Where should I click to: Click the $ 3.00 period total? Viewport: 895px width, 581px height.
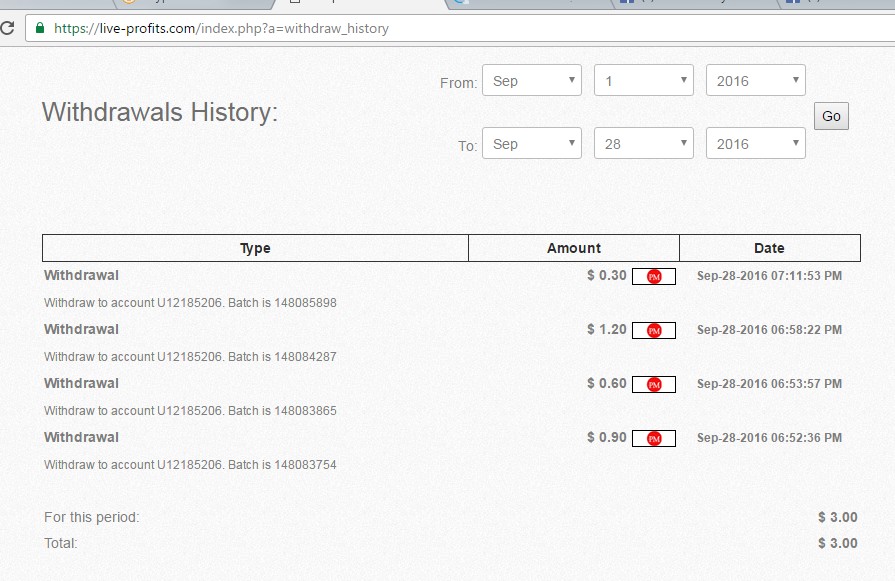837,517
